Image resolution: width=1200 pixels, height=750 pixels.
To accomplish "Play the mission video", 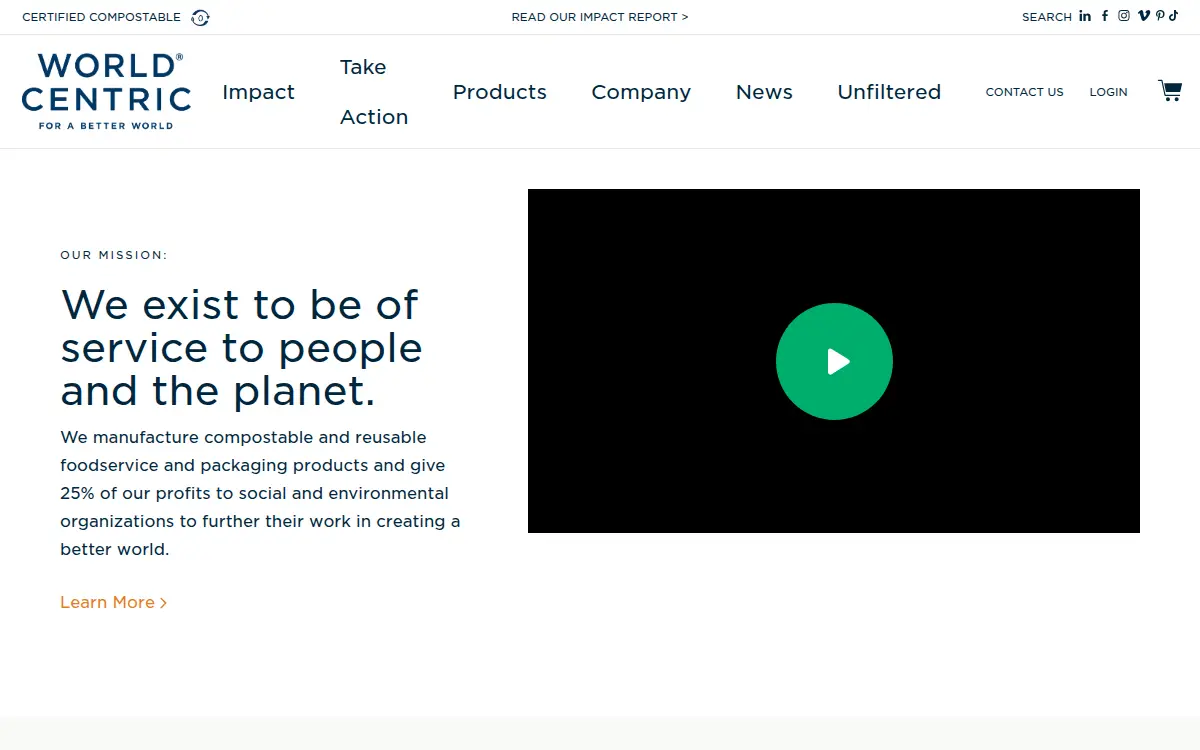I will 834,361.
